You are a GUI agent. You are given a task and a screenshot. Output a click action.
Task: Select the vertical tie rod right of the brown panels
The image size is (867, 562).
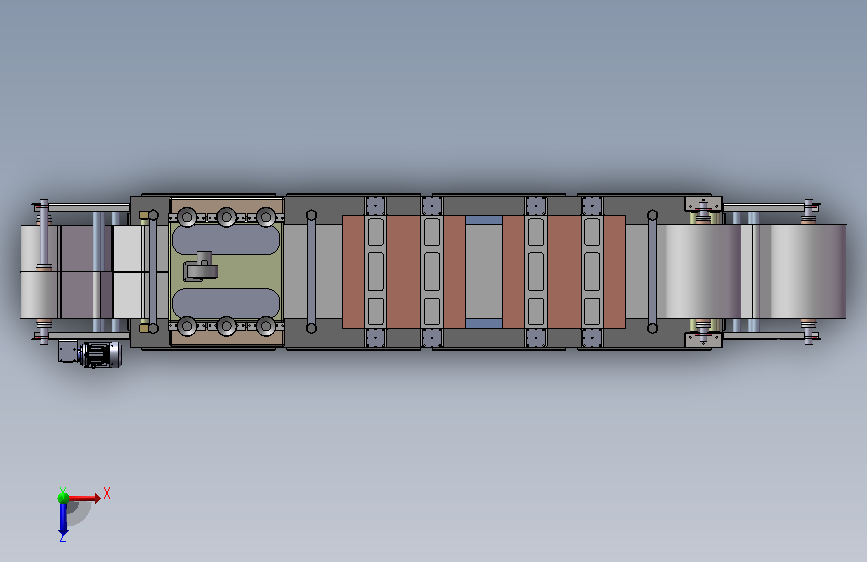pyautogui.click(x=652, y=272)
